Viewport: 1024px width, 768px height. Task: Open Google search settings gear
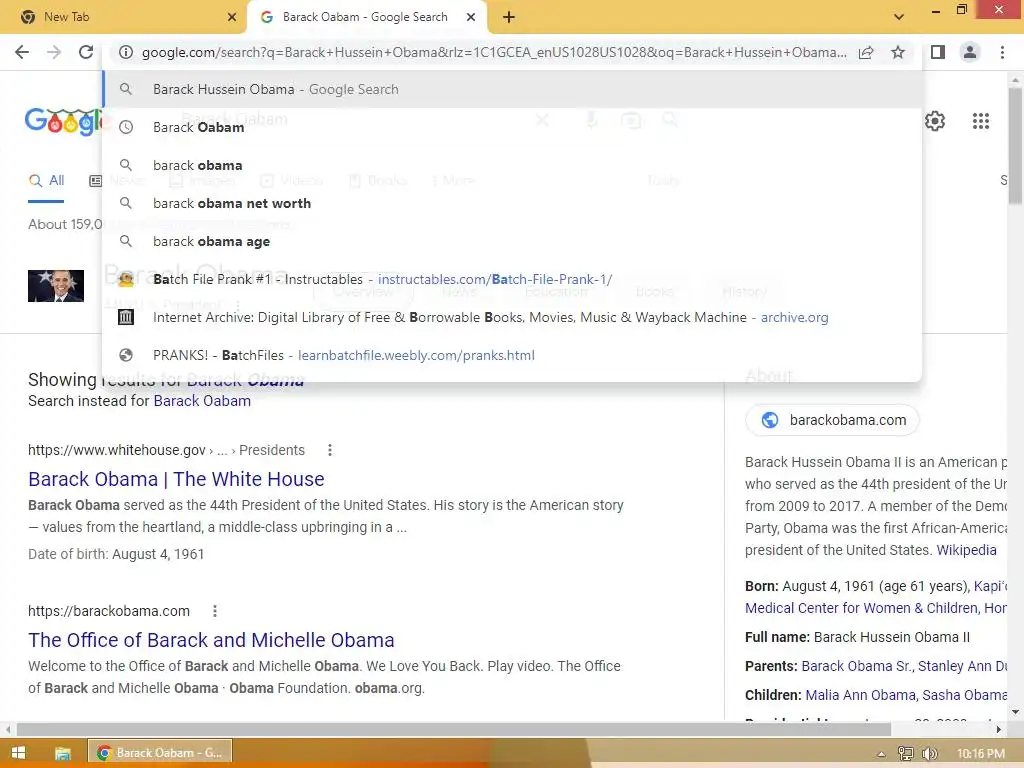935,121
